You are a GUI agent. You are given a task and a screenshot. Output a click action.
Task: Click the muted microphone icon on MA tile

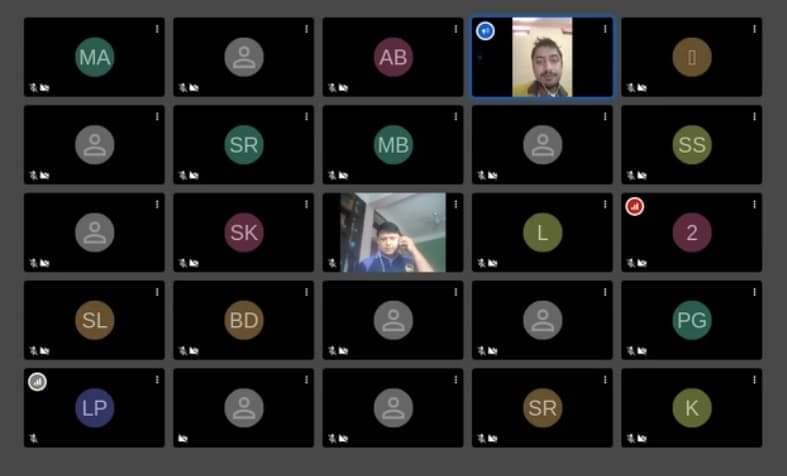click(x=34, y=88)
